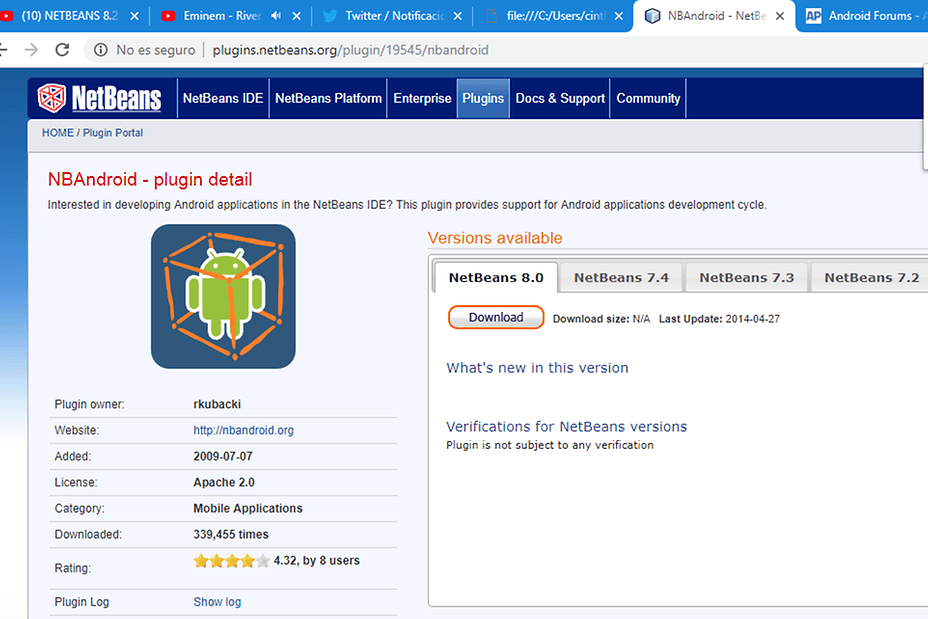The height and width of the screenshot is (619, 928).
Task: Open the Docs & Support menu
Action: 560,98
